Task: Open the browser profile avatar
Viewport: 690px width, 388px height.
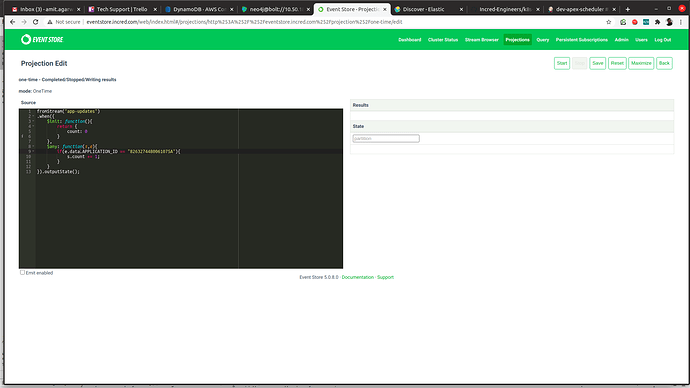Action: click(x=669, y=22)
